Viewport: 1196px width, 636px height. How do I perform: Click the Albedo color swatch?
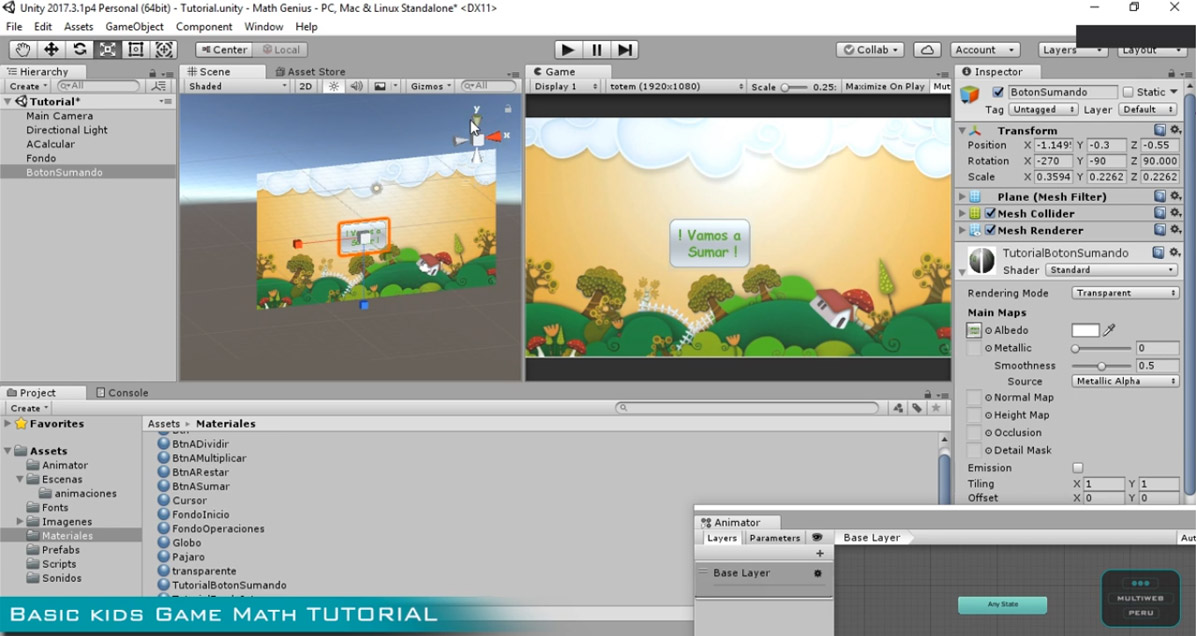click(x=1085, y=330)
